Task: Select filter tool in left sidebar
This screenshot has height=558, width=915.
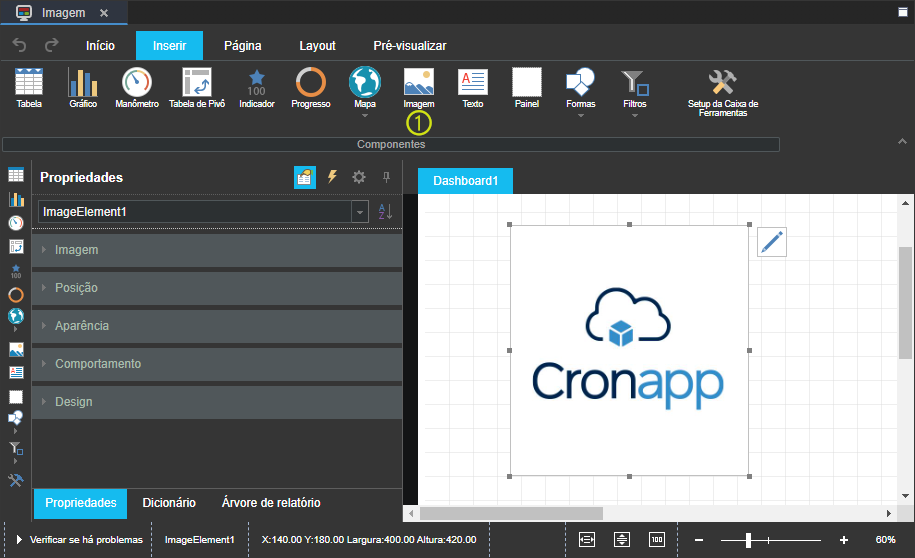Action: [16, 448]
